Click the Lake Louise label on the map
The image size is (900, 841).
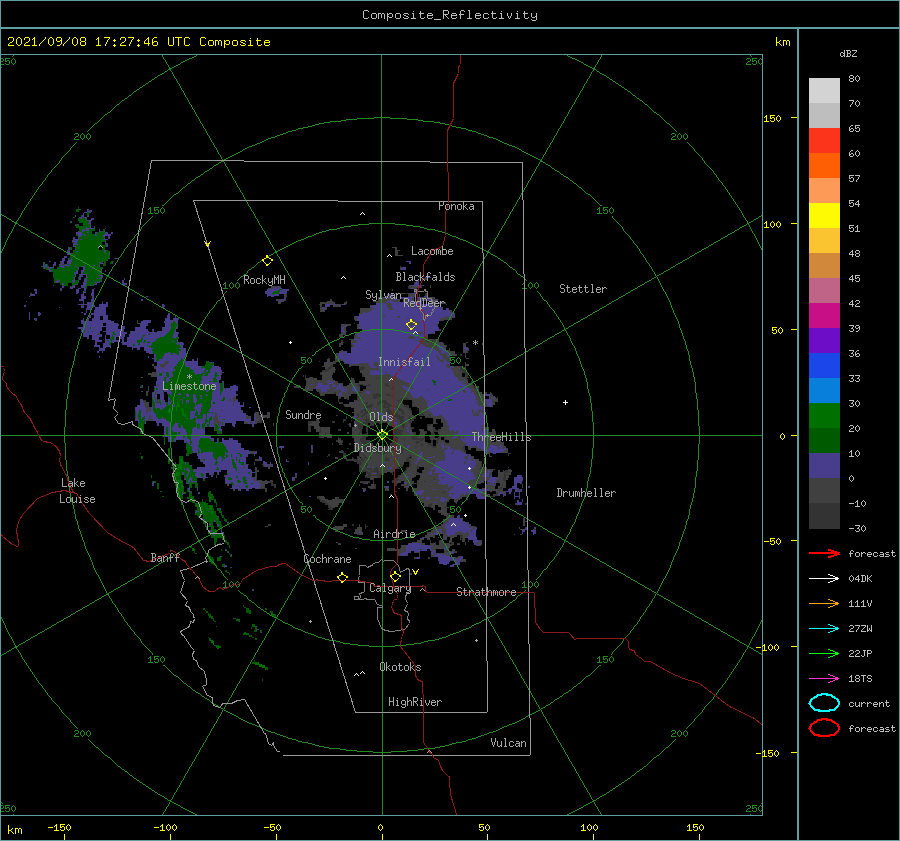(x=77, y=491)
